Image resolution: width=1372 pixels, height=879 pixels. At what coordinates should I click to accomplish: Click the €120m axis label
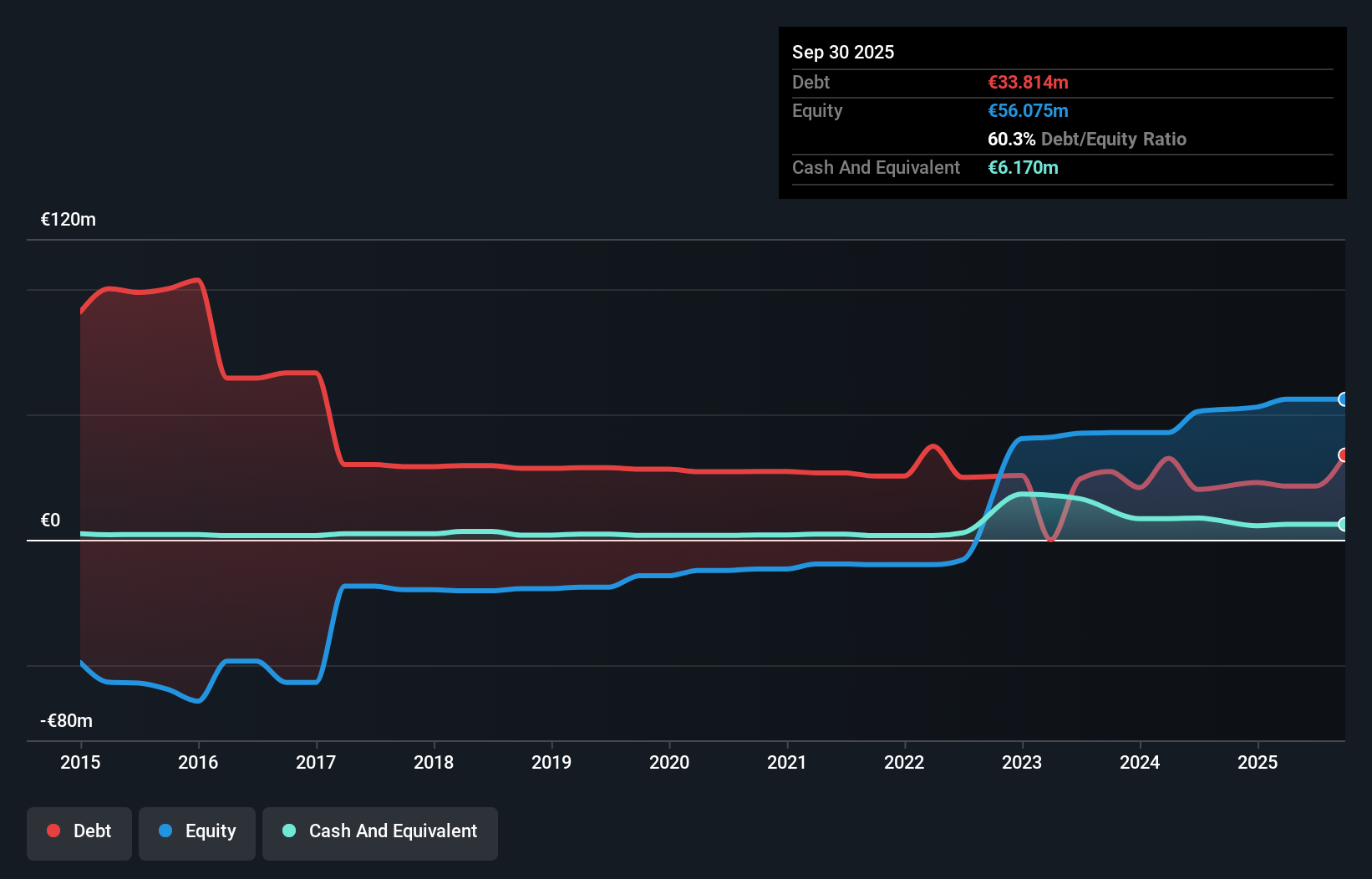(69, 219)
